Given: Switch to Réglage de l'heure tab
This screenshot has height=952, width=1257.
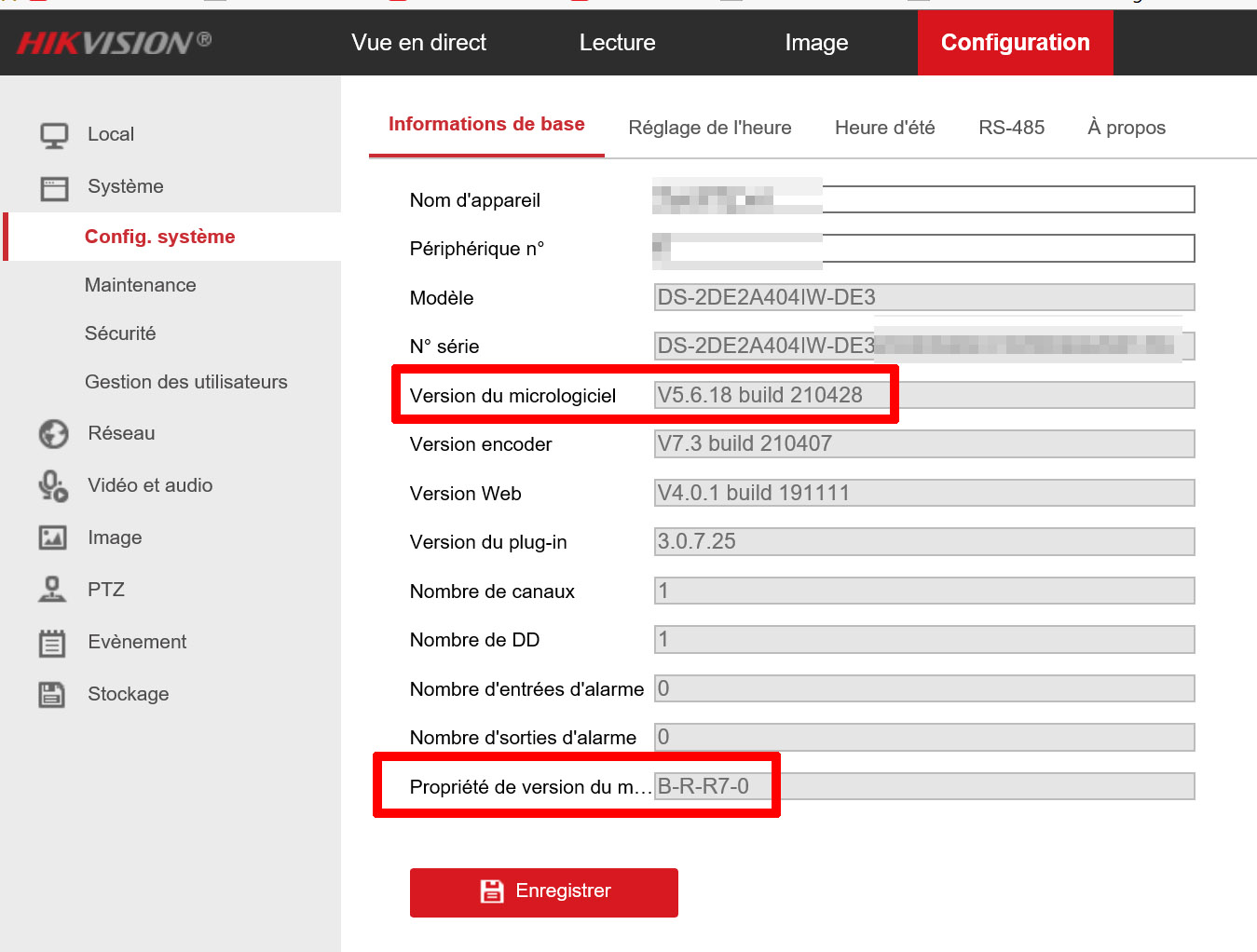Looking at the screenshot, I should pyautogui.click(x=709, y=128).
